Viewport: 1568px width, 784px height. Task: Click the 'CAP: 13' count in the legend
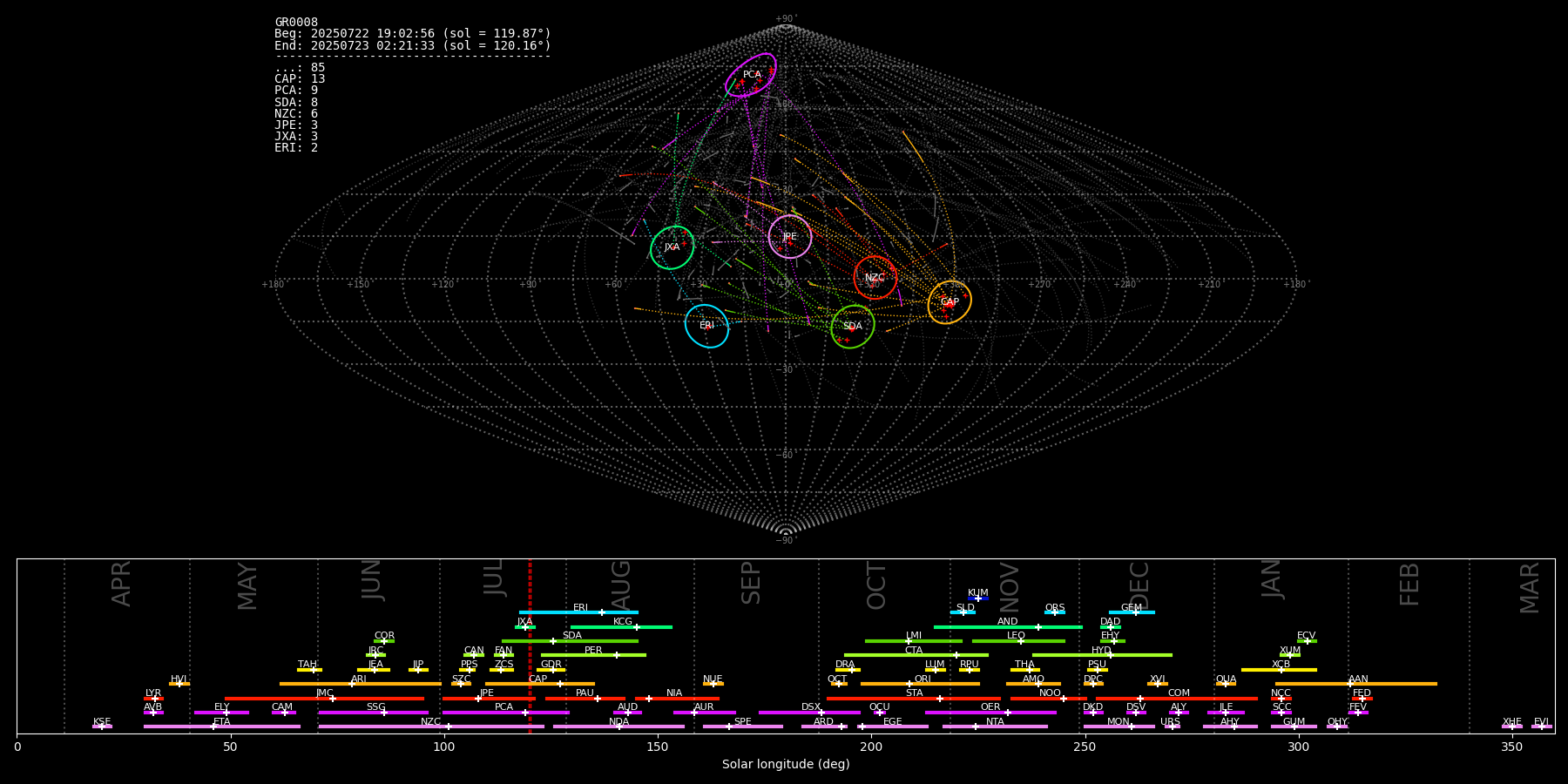coord(300,79)
